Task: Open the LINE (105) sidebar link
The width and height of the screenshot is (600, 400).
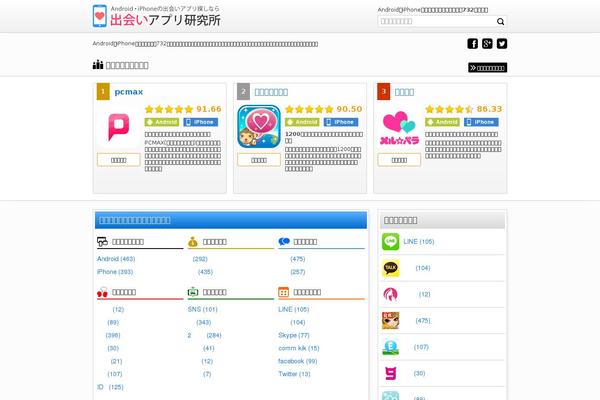Action: (x=419, y=242)
